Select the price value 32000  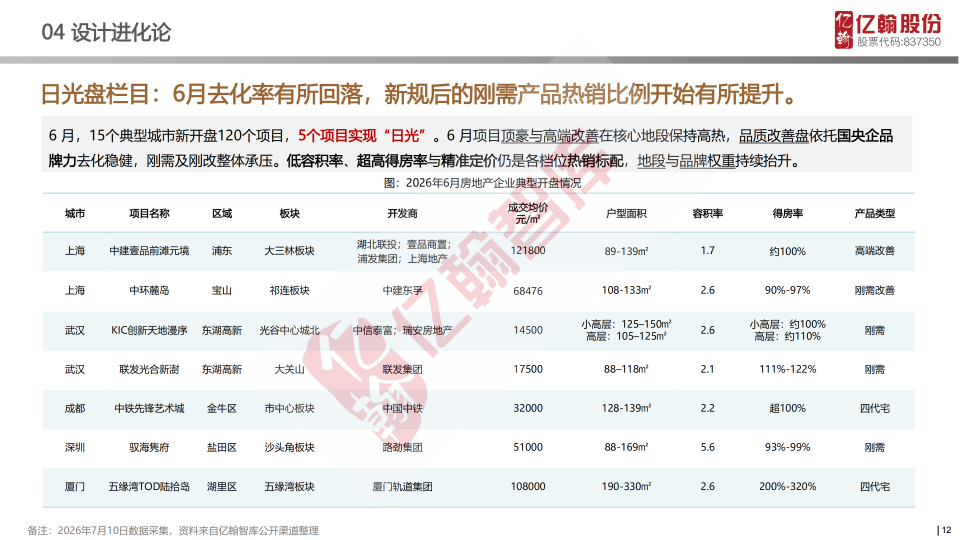pos(528,408)
